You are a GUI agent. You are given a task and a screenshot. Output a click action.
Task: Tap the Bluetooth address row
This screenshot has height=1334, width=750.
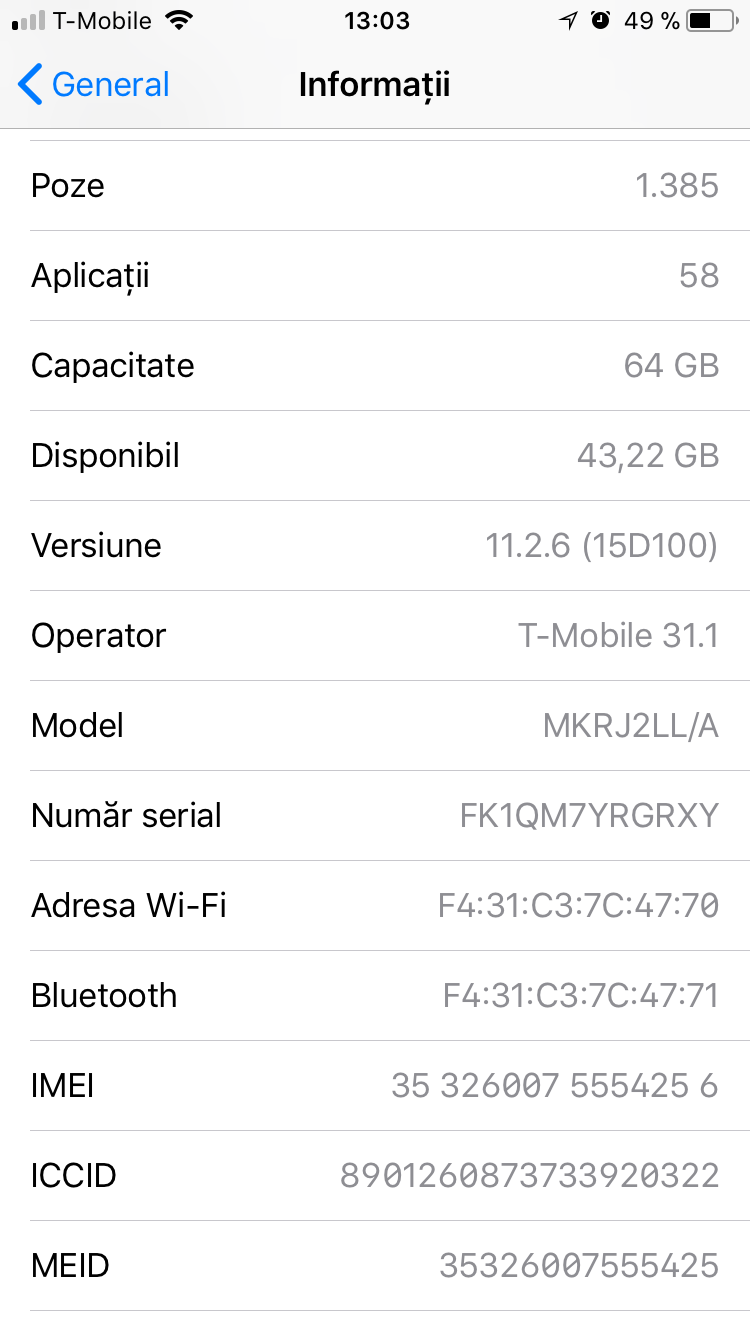pyautogui.click(x=375, y=996)
